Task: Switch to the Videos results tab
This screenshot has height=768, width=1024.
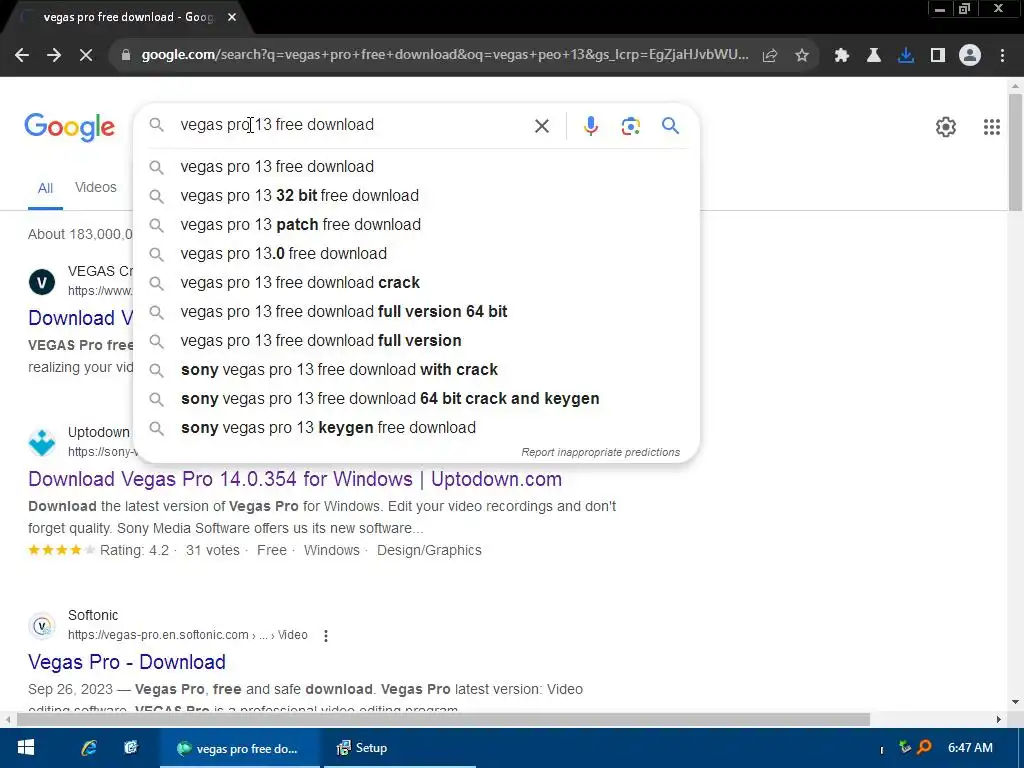Action: 95,187
